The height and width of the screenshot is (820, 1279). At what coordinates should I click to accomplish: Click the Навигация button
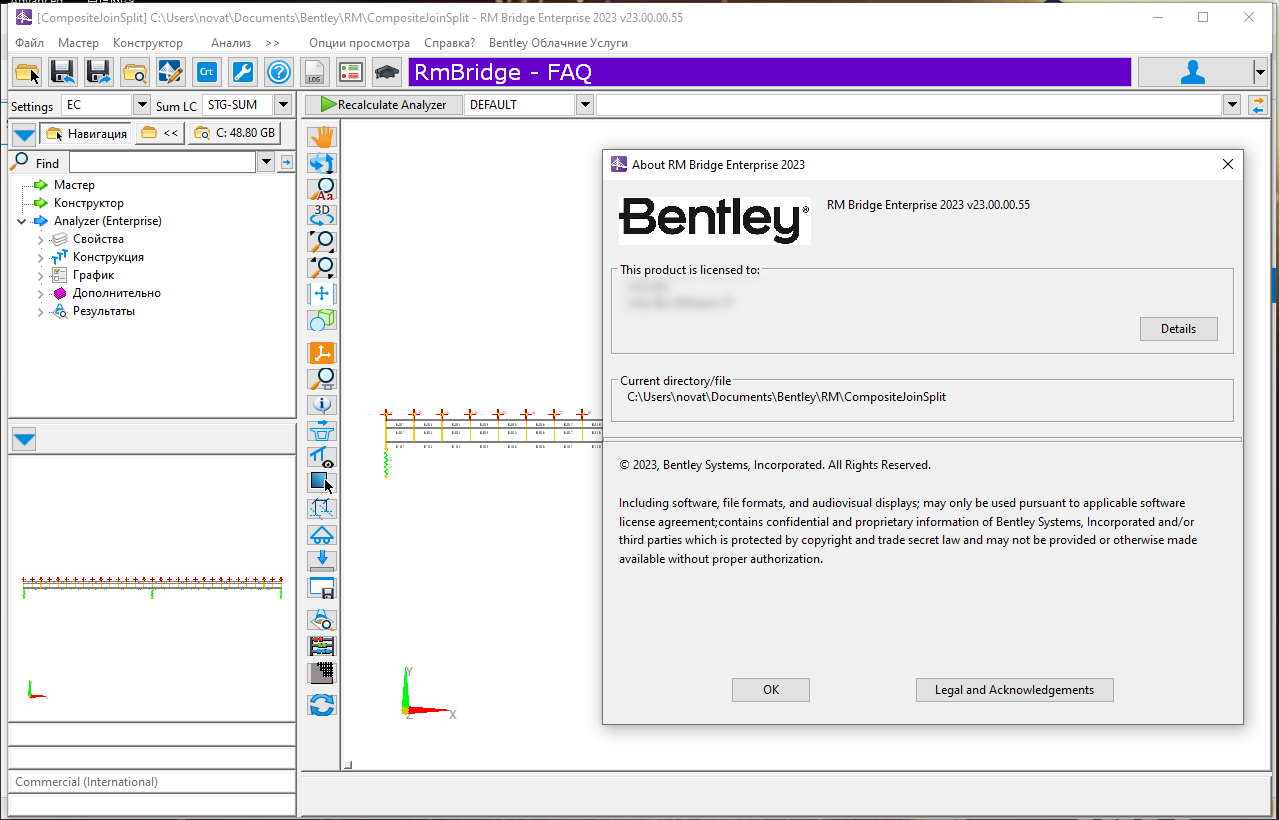click(86, 133)
